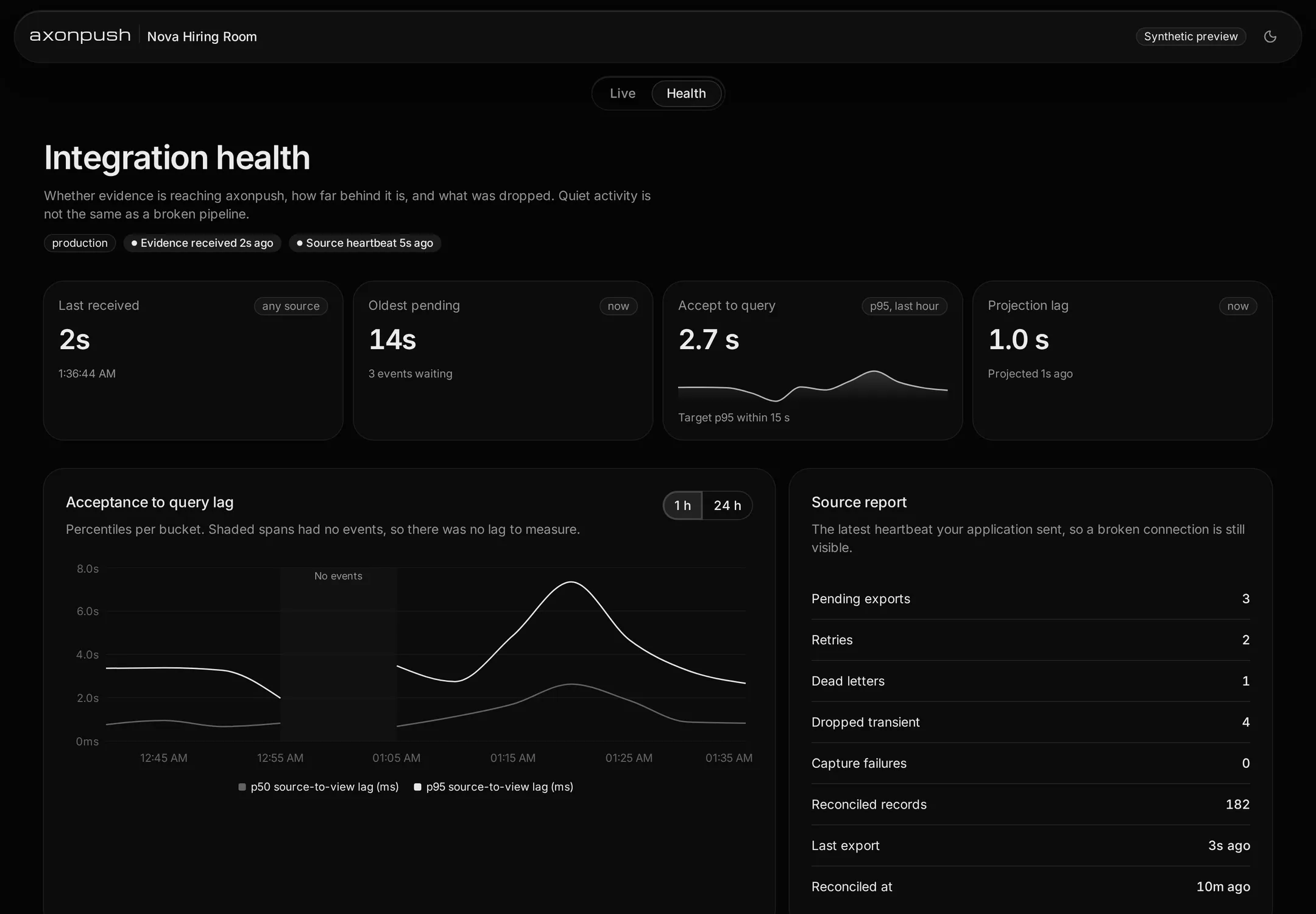Click Evidence received 2s ago pill

[202, 243]
